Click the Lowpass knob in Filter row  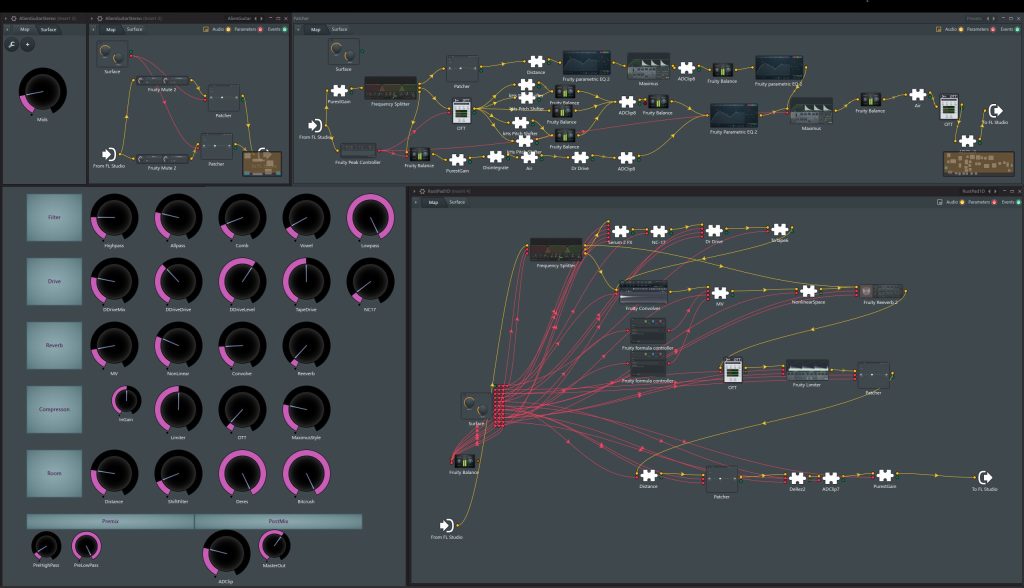[x=370, y=218]
